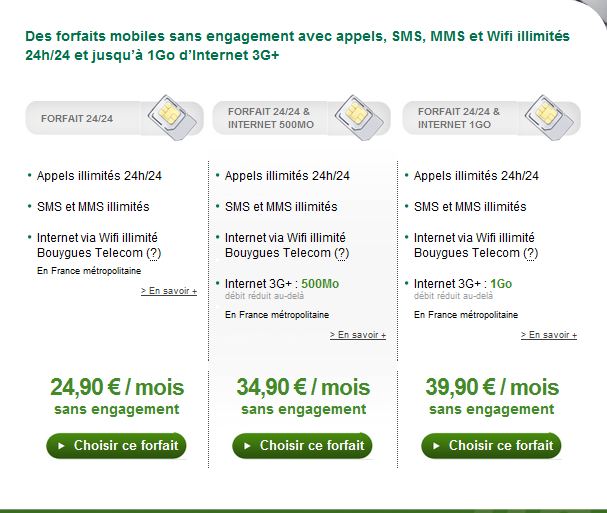Click the SIM card icon for Internet 1GO plan
Image resolution: width=607 pixels, height=513 pixels.
(549, 118)
